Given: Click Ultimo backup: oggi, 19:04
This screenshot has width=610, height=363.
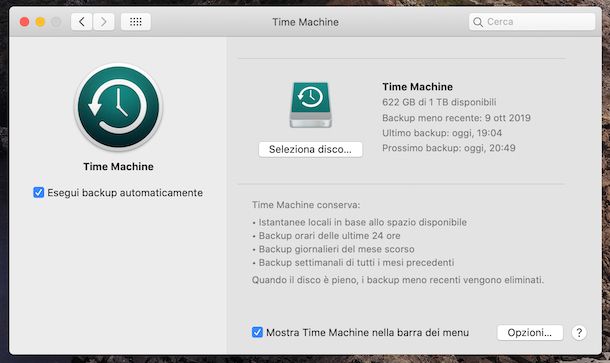Looking at the screenshot, I should [442, 133].
